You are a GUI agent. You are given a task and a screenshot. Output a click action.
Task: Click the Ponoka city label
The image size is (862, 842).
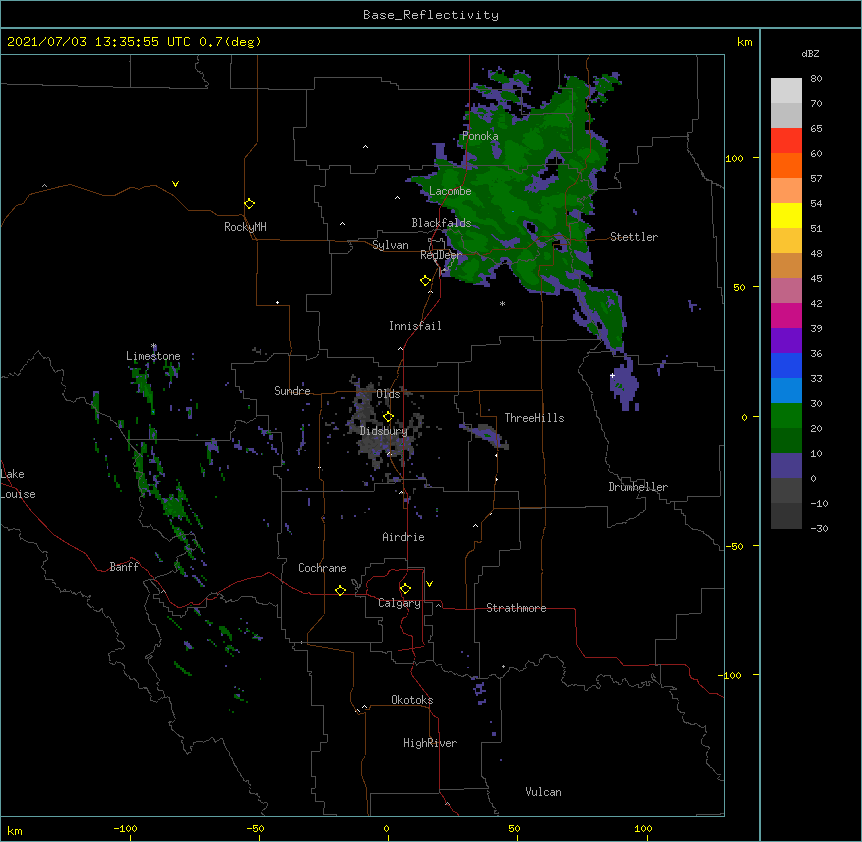pyautogui.click(x=480, y=136)
